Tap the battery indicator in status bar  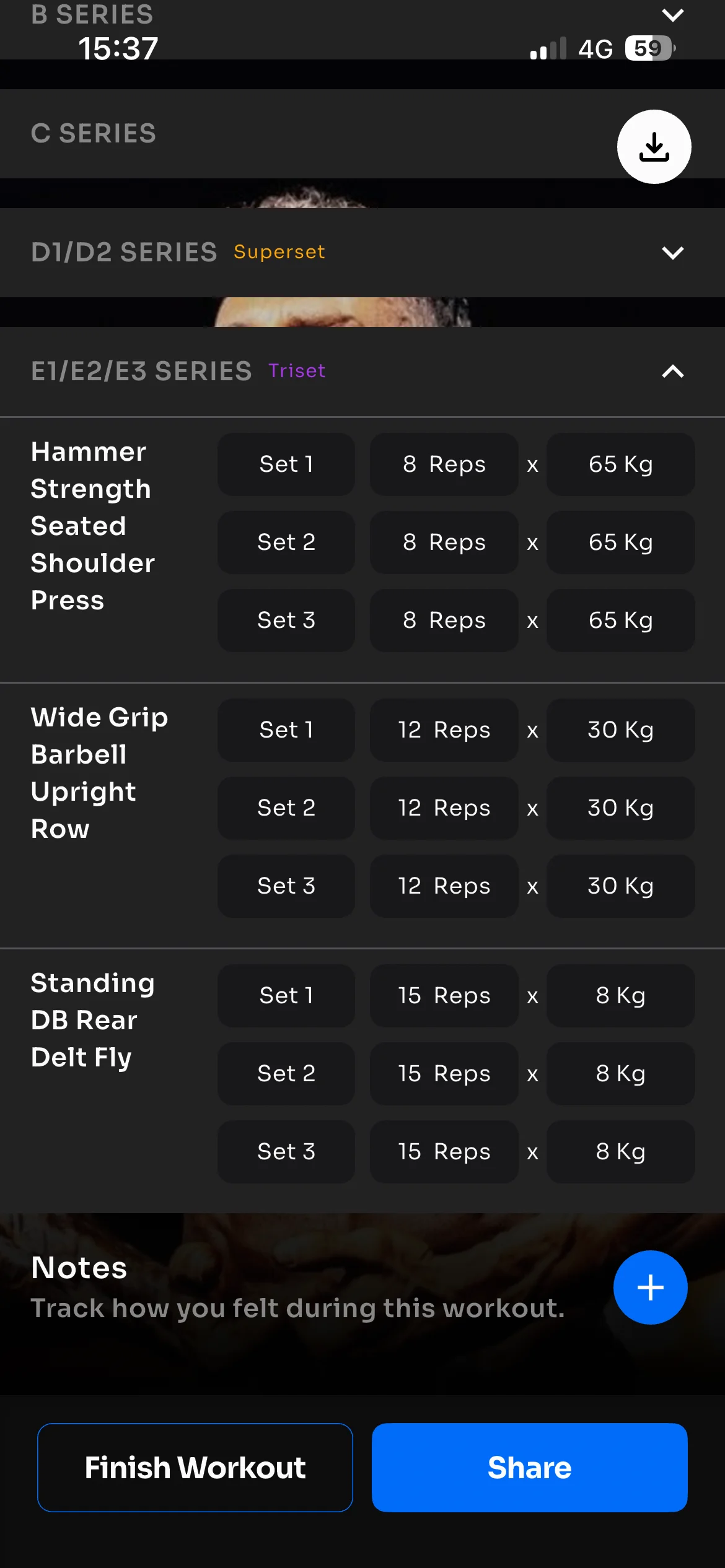(649, 48)
